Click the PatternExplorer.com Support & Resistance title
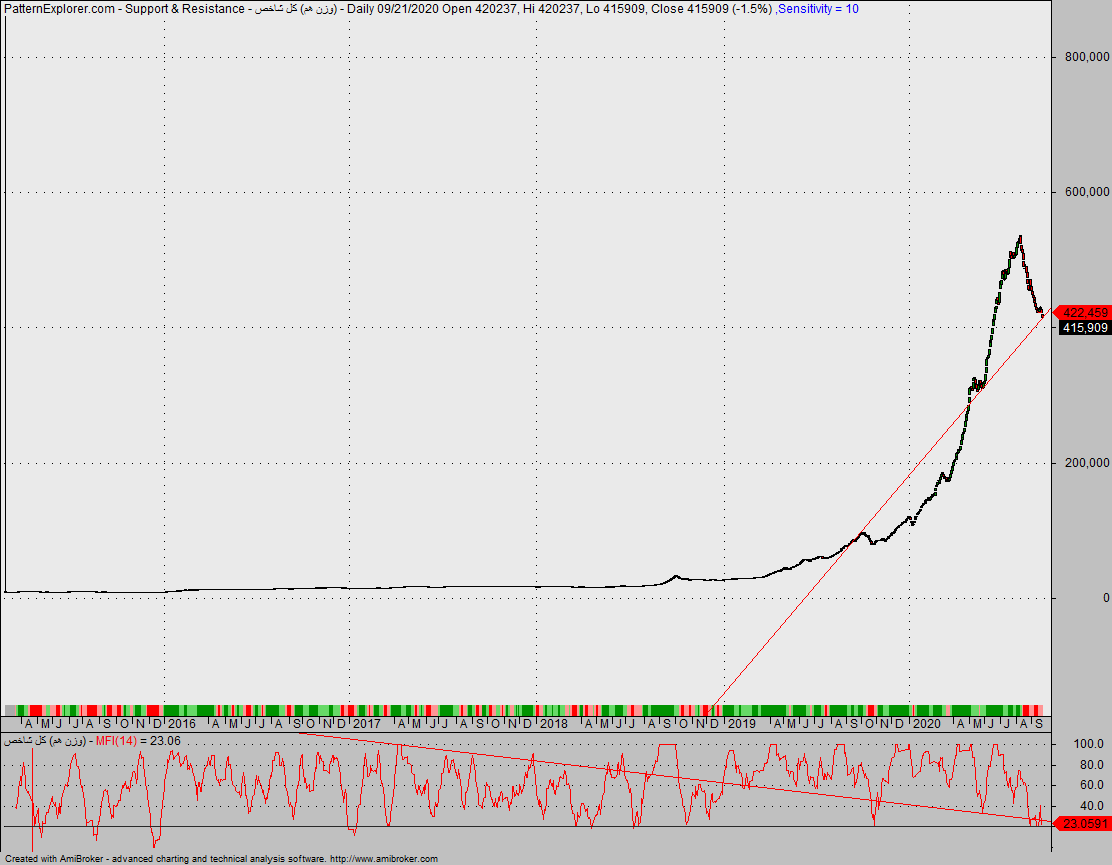This screenshot has height=865, width=1112. (x=124, y=9)
